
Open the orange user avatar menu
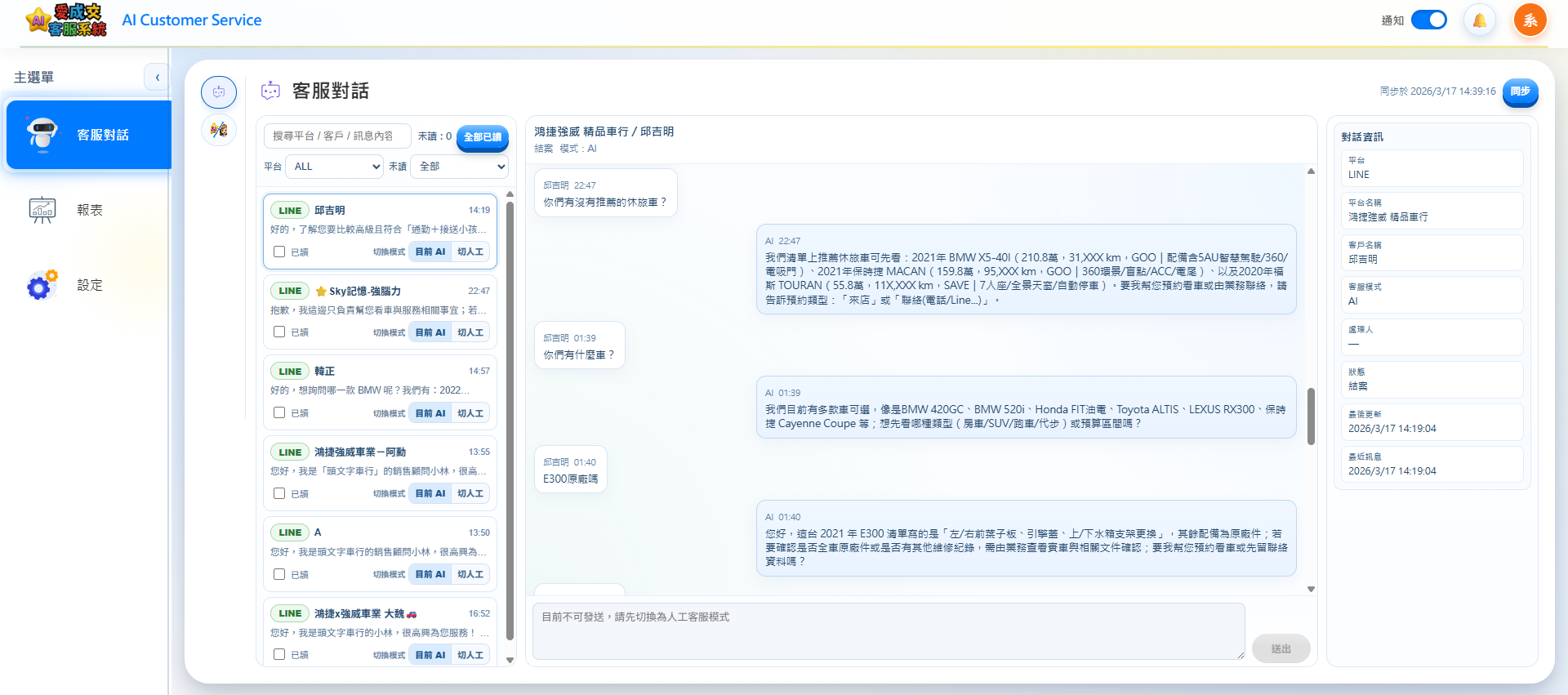click(x=1530, y=20)
